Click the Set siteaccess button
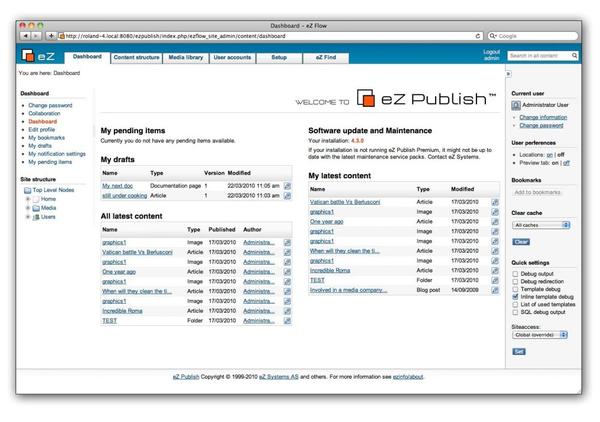 [518, 352]
